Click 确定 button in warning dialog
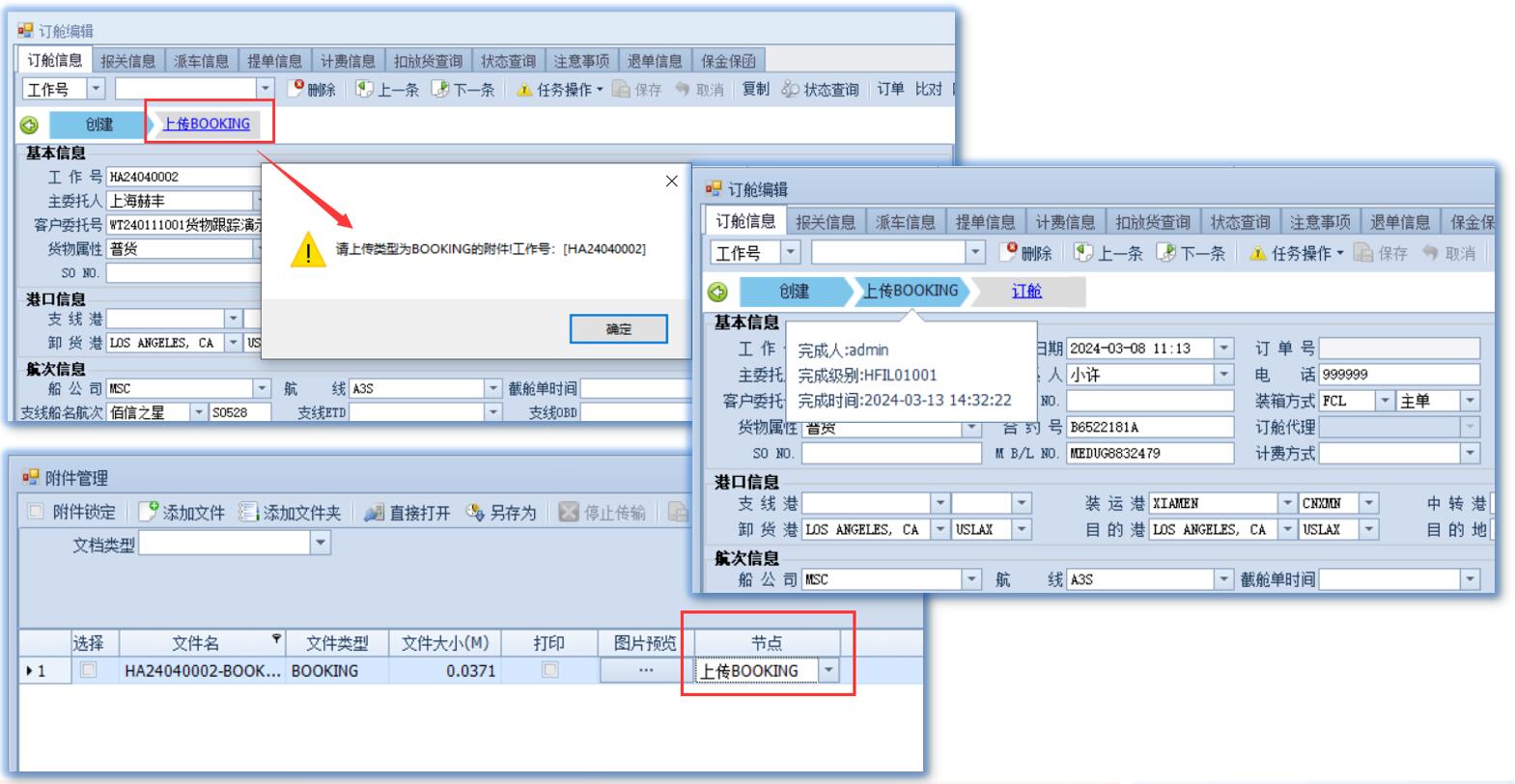 pyautogui.click(x=619, y=329)
